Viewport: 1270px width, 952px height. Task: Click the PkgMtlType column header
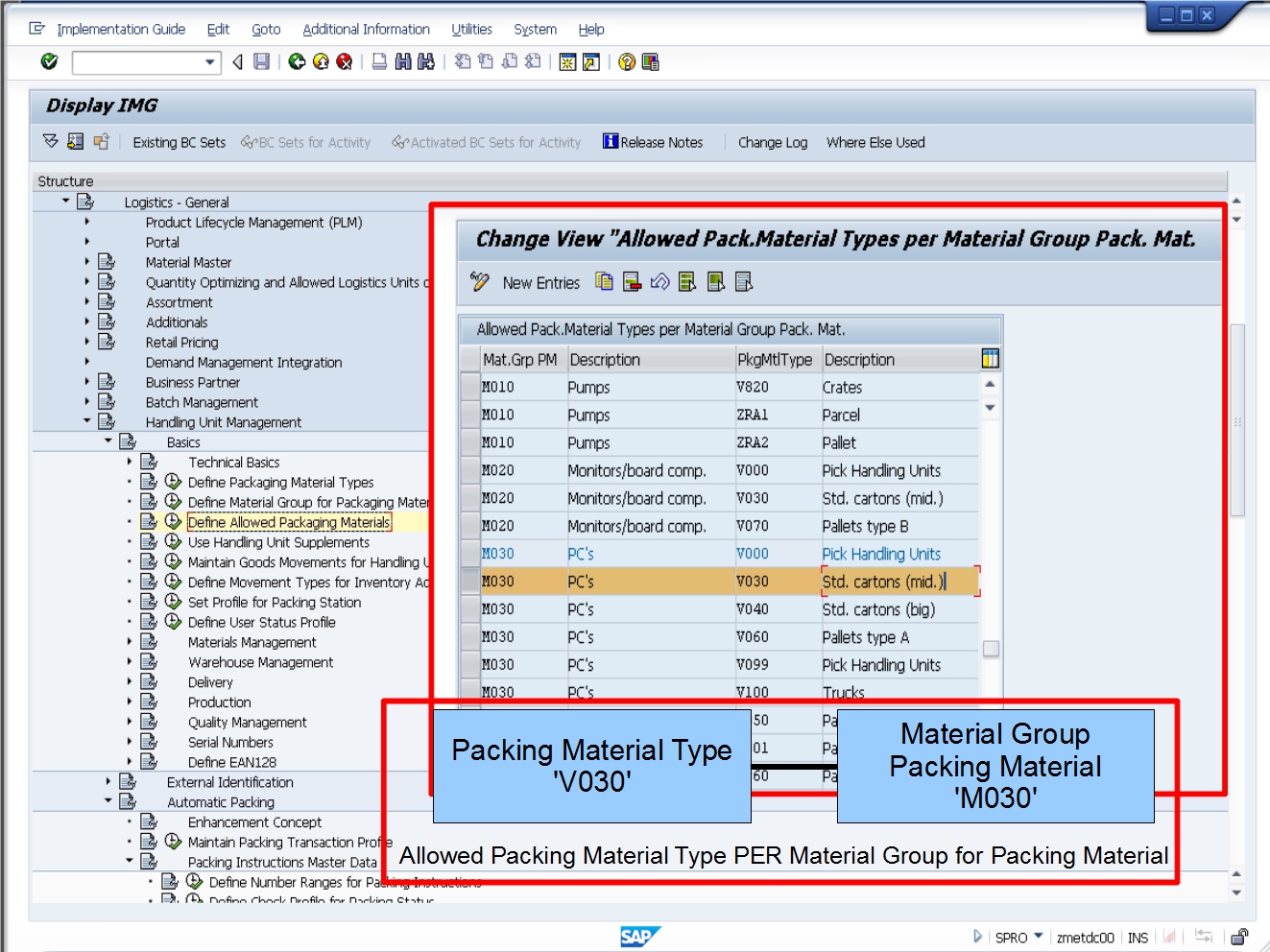click(775, 359)
